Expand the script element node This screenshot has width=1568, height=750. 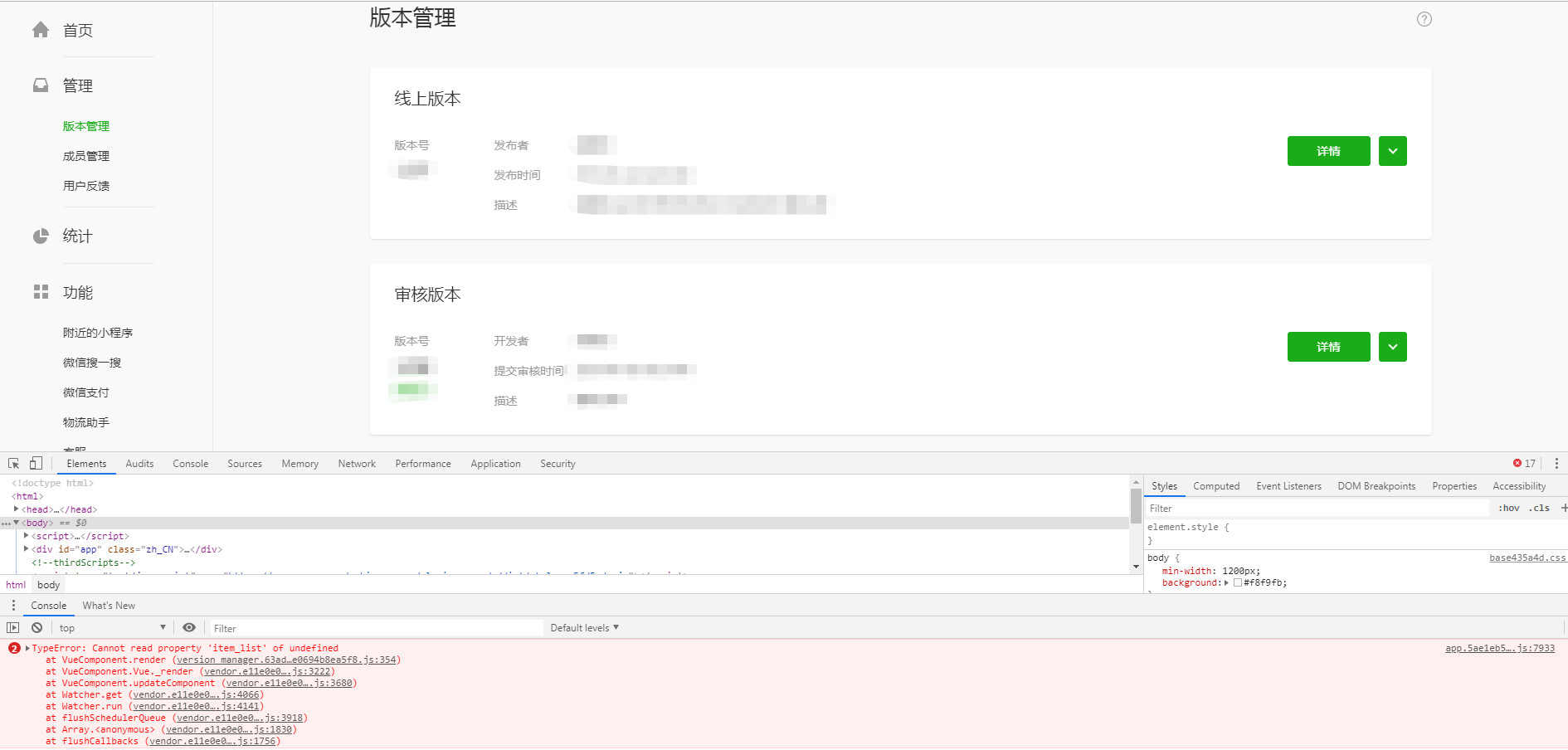pos(27,536)
